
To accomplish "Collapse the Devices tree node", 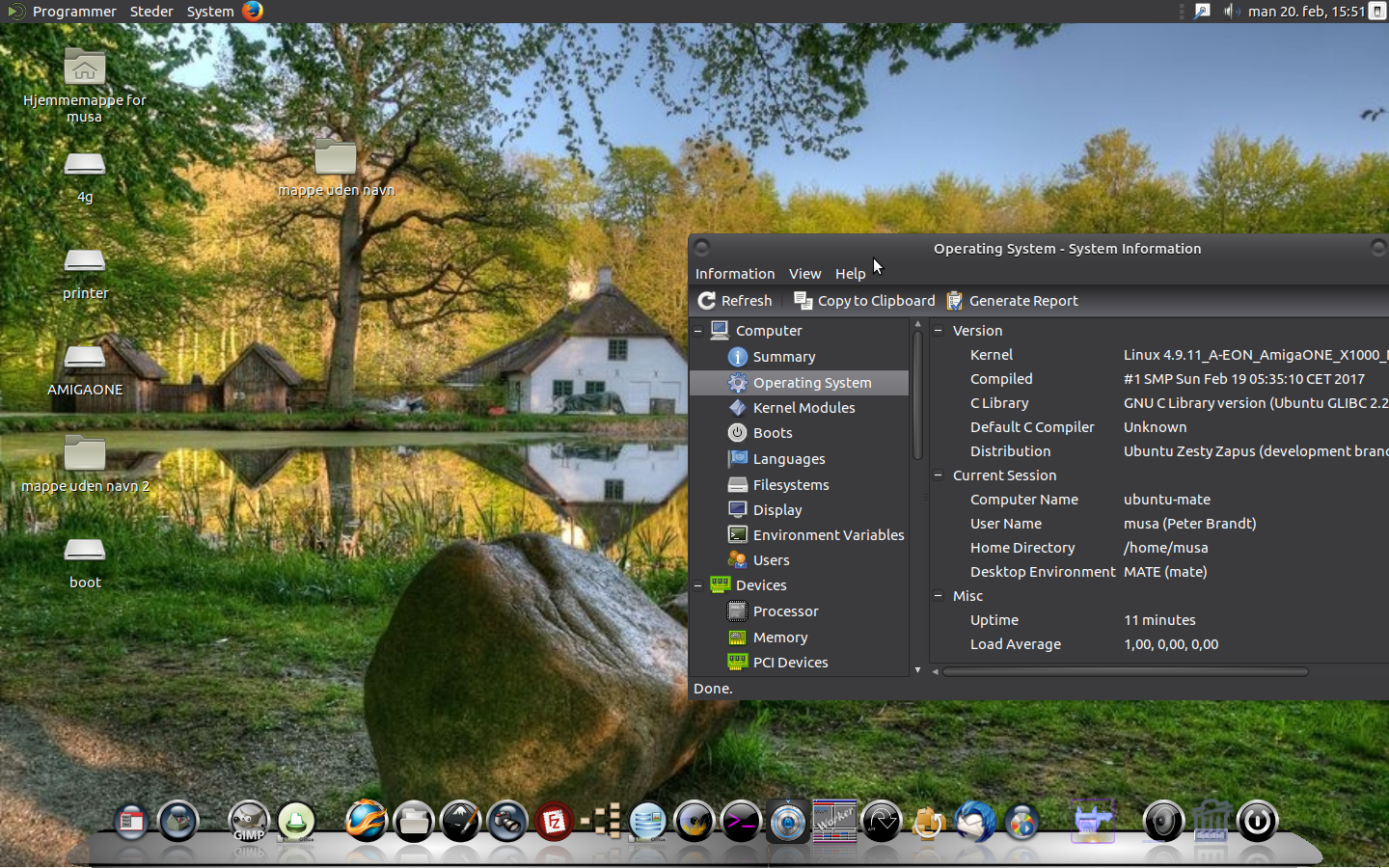I will point(697,585).
